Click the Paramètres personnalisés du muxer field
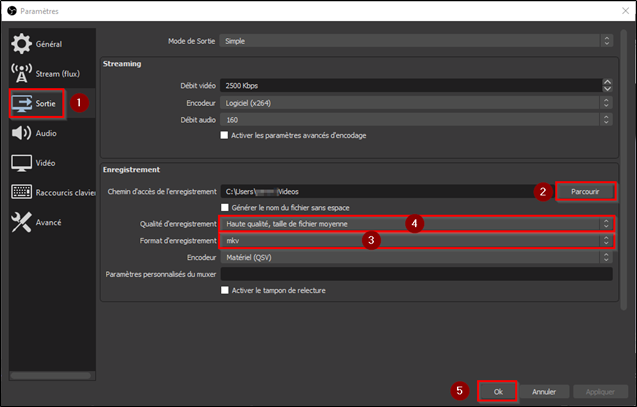 [415, 274]
